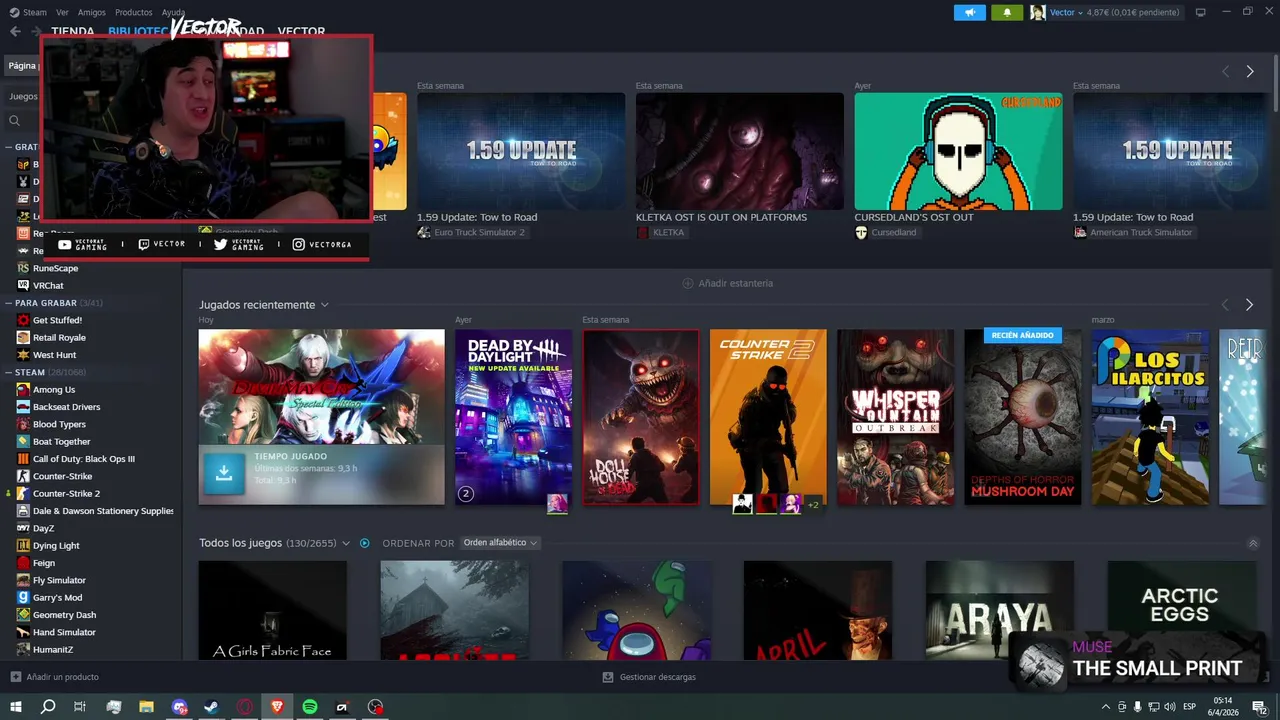1280x720 pixels.
Task: Open the Mushroom Day game cover
Action: click(x=1023, y=417)
